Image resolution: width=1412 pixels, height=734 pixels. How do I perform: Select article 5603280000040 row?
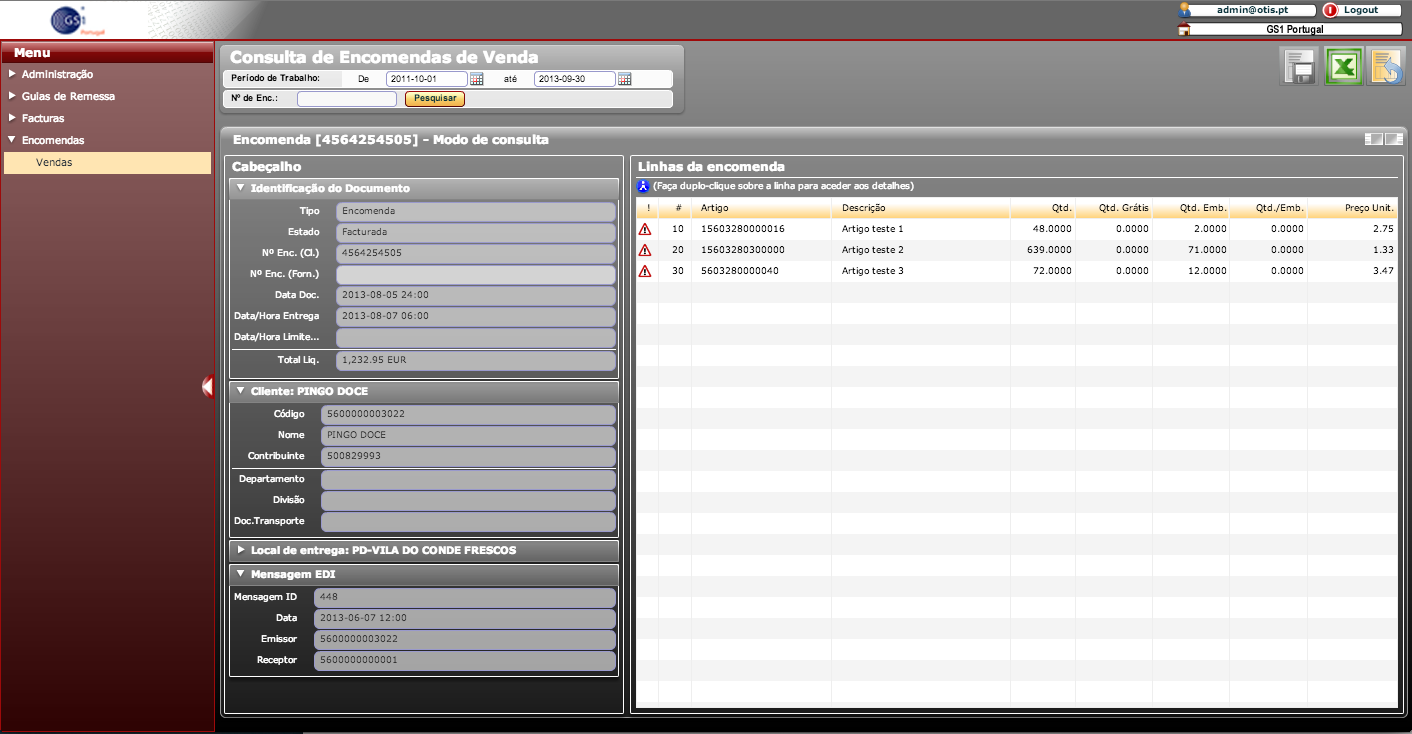1017,271
